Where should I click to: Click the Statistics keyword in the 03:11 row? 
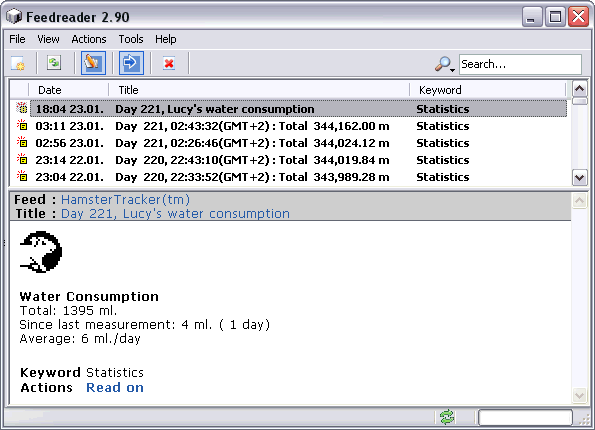442,126
